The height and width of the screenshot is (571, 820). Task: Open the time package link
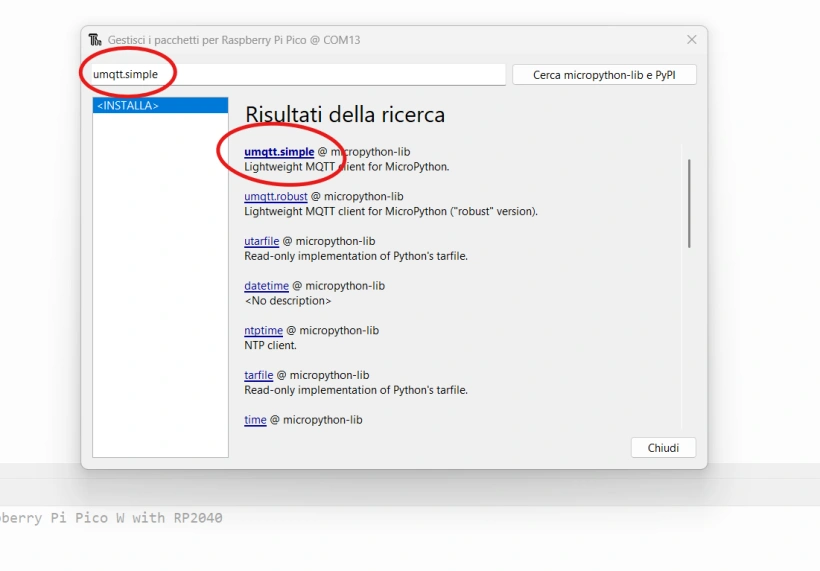coord(255,420)
